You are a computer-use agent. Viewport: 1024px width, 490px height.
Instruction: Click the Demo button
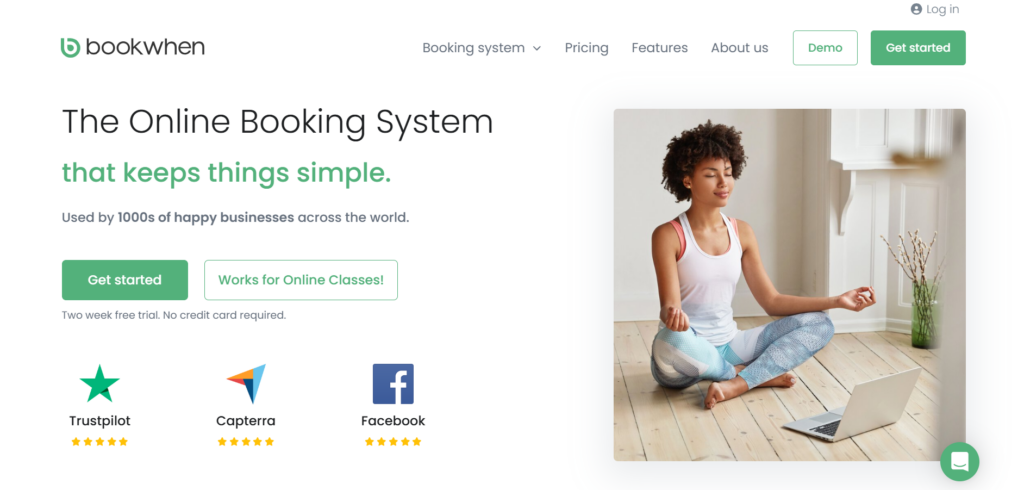coord(825,48)
